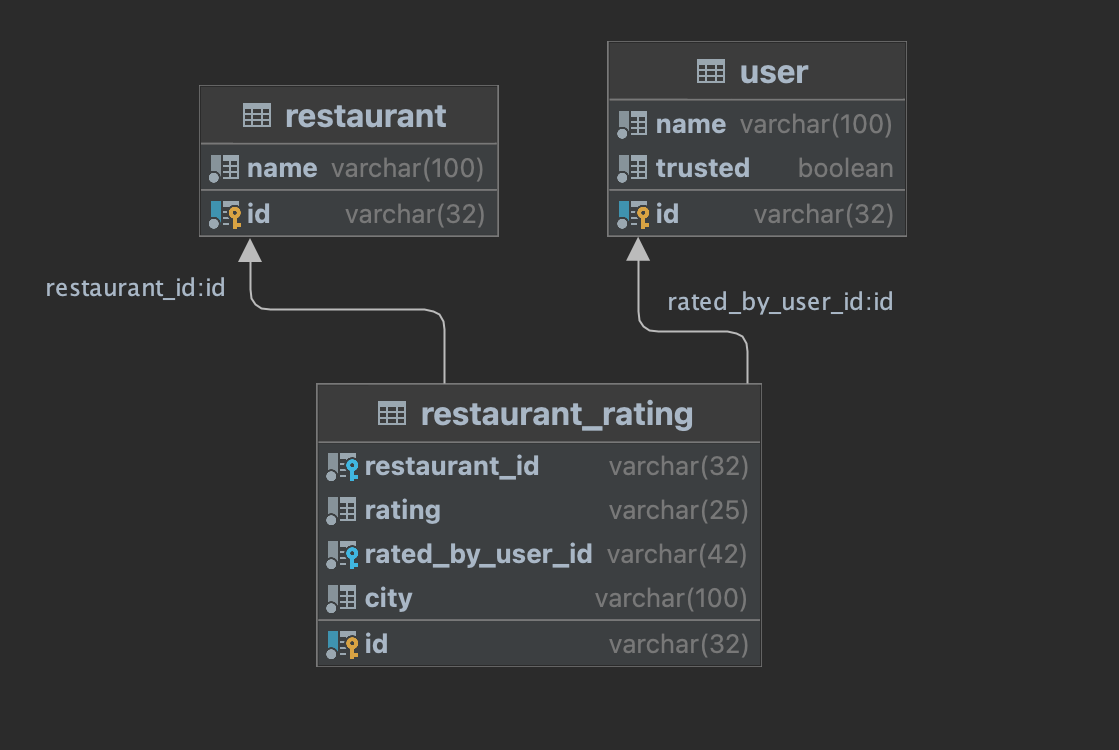Image resolution: width=1119 pixels, height=750 pixels.
Task: Click the foreign key icon beside restaurant_id
Action: click(342, 467)
